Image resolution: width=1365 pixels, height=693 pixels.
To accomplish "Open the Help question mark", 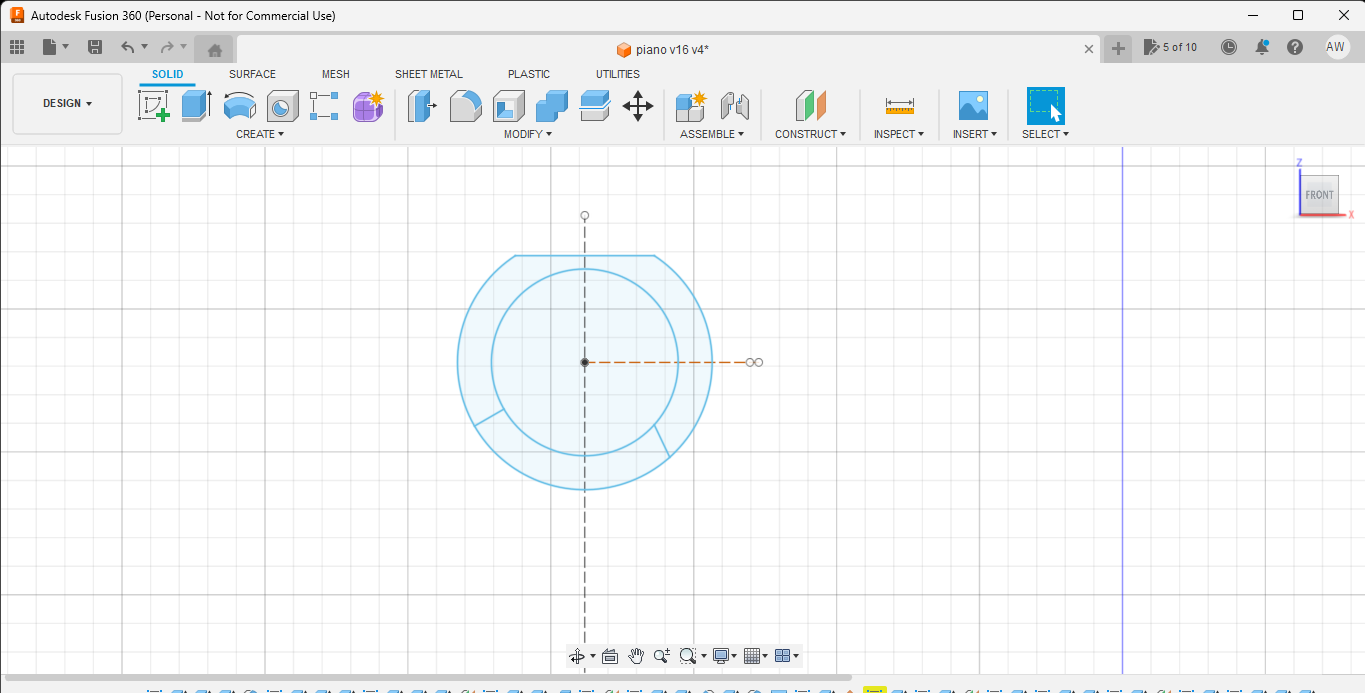I will (x=1295, y=47).
